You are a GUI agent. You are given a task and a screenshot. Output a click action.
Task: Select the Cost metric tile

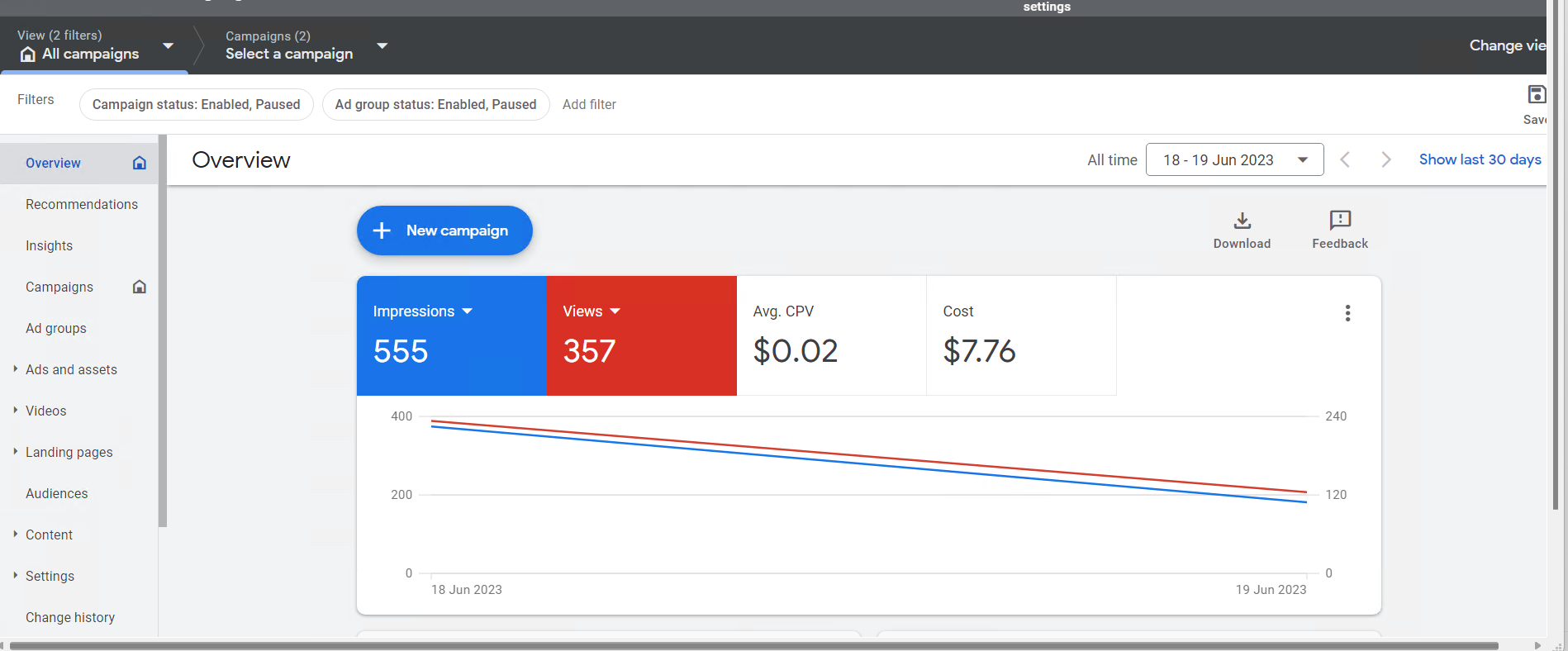coord(1021,335)
